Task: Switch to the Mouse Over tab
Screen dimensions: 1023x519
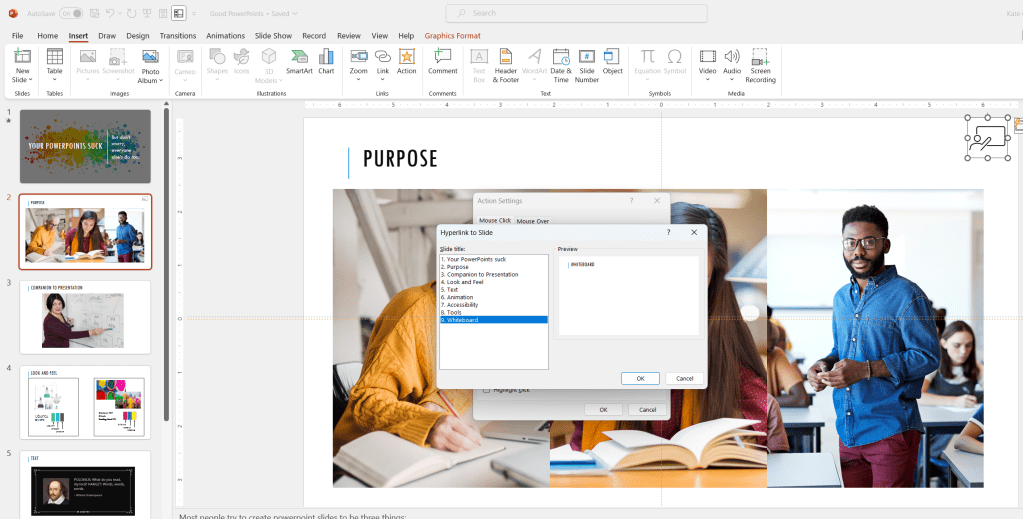Action: 533,220
